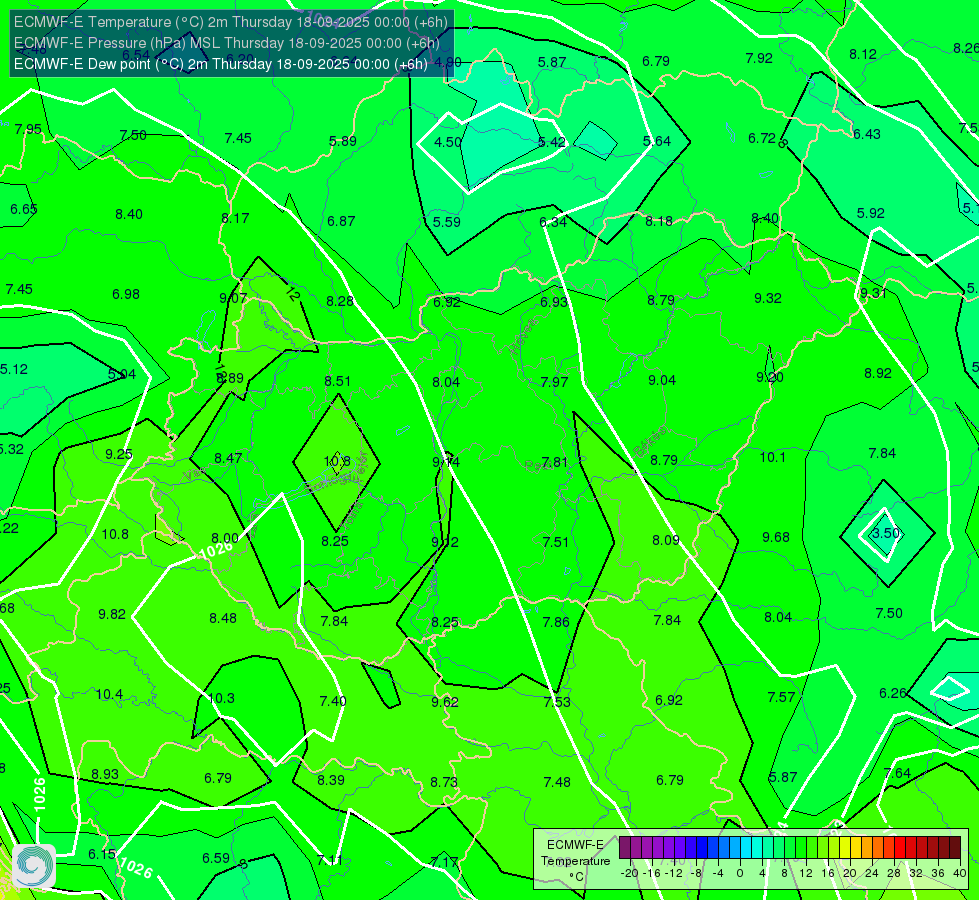Click the 7.57 value on the map
This screenshot has width=979, height=900.
781,696
